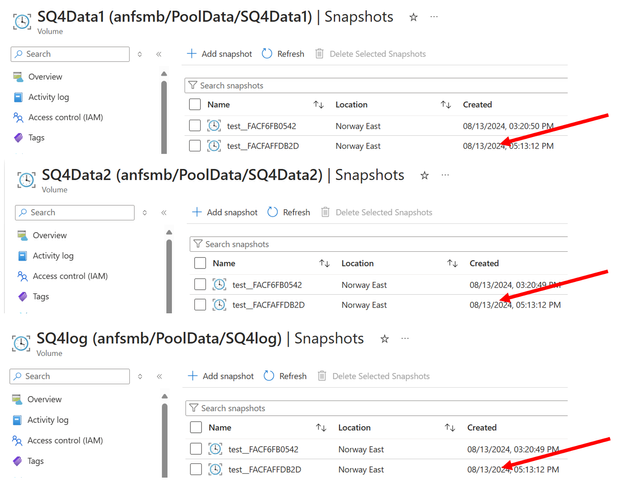The width and height of the screenshot is (635, 496).
Task: Select test_FACF6FB0542 checkbox in SQ4log
Action: (x=196, y=449)
